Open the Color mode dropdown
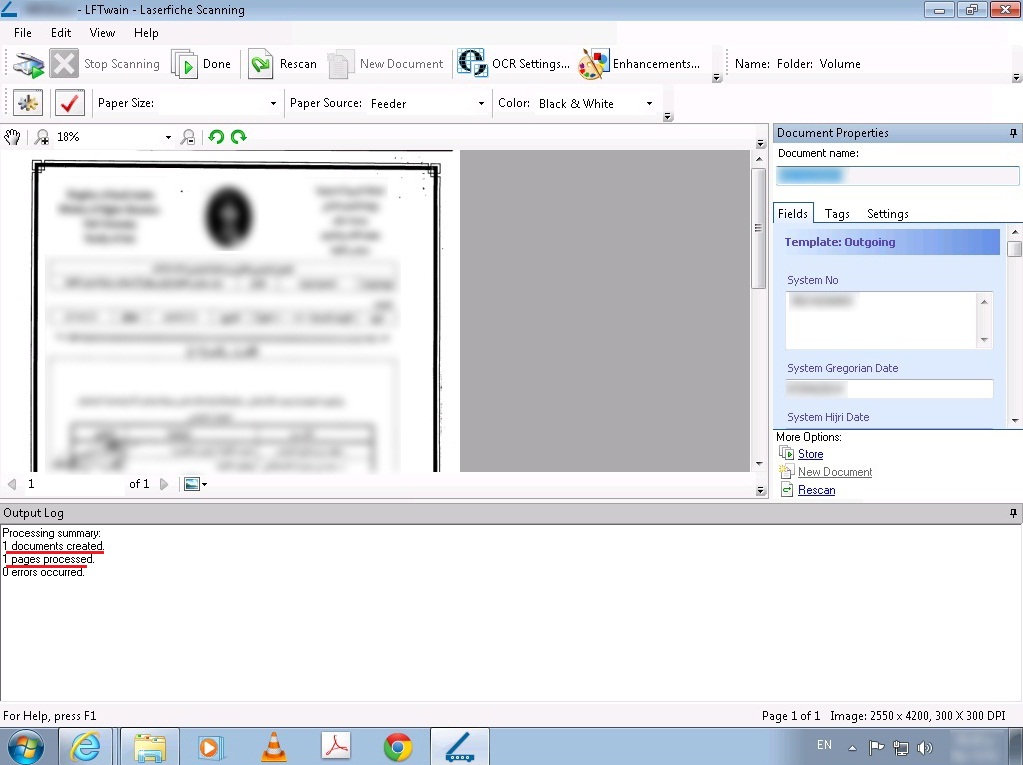Viewport: 1023px width, 765px height. 649,104
